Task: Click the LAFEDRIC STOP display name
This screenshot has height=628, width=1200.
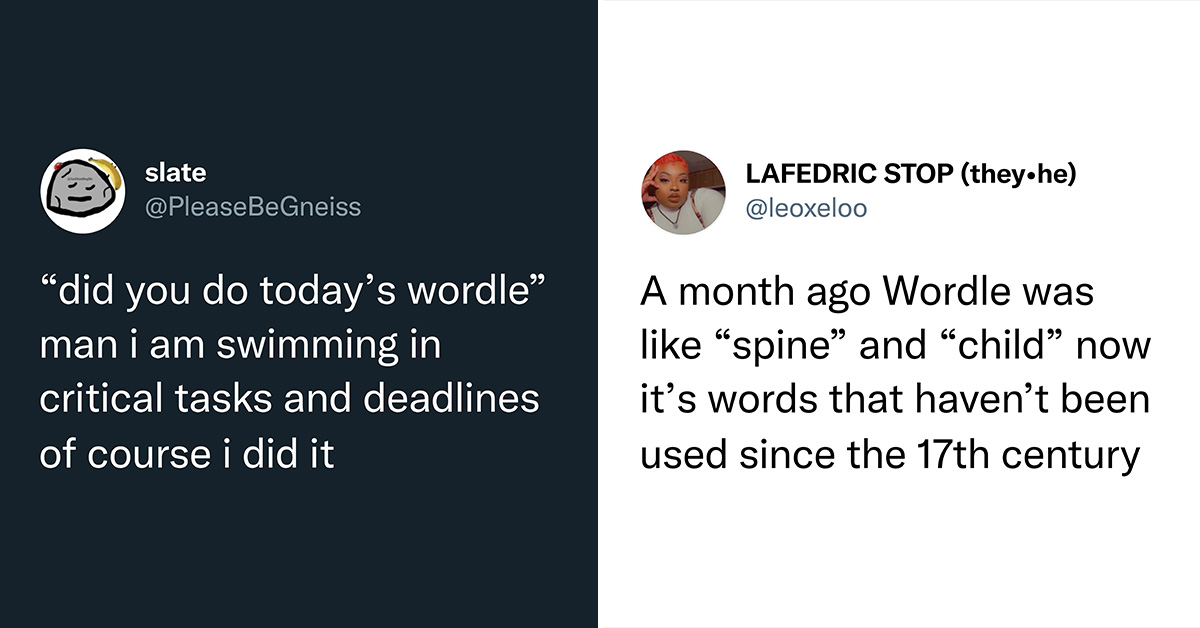Action: 849,173
